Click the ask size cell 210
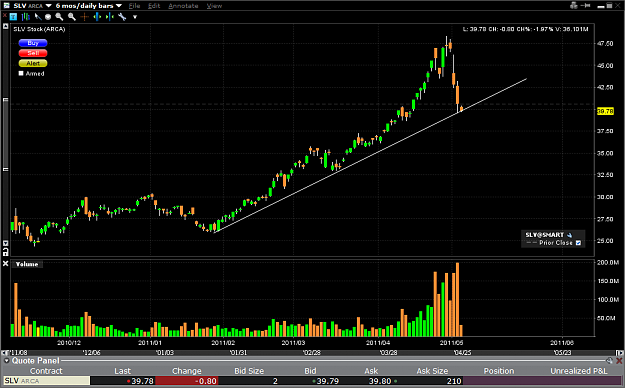This screenshot has height=388, width=625. pyautogui.click(x=432, y=381)
